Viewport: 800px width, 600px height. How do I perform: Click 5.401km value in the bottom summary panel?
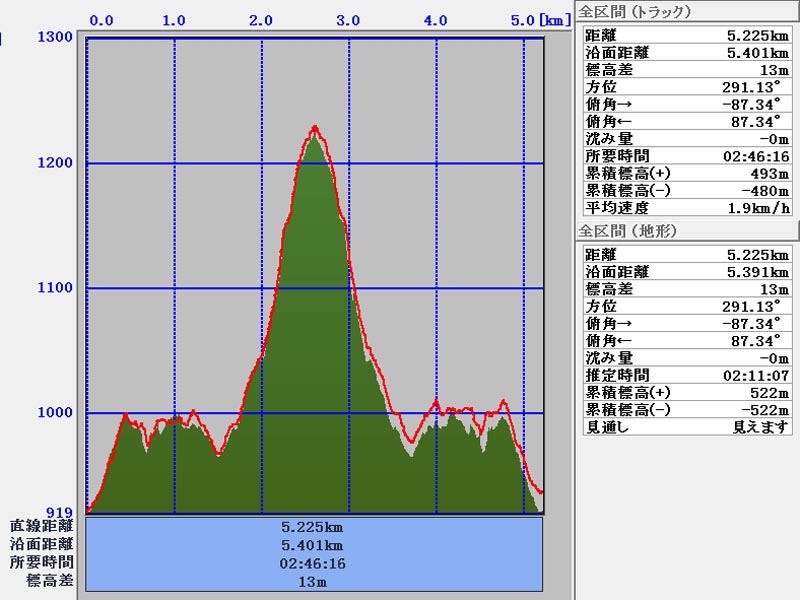coord(314,545)
